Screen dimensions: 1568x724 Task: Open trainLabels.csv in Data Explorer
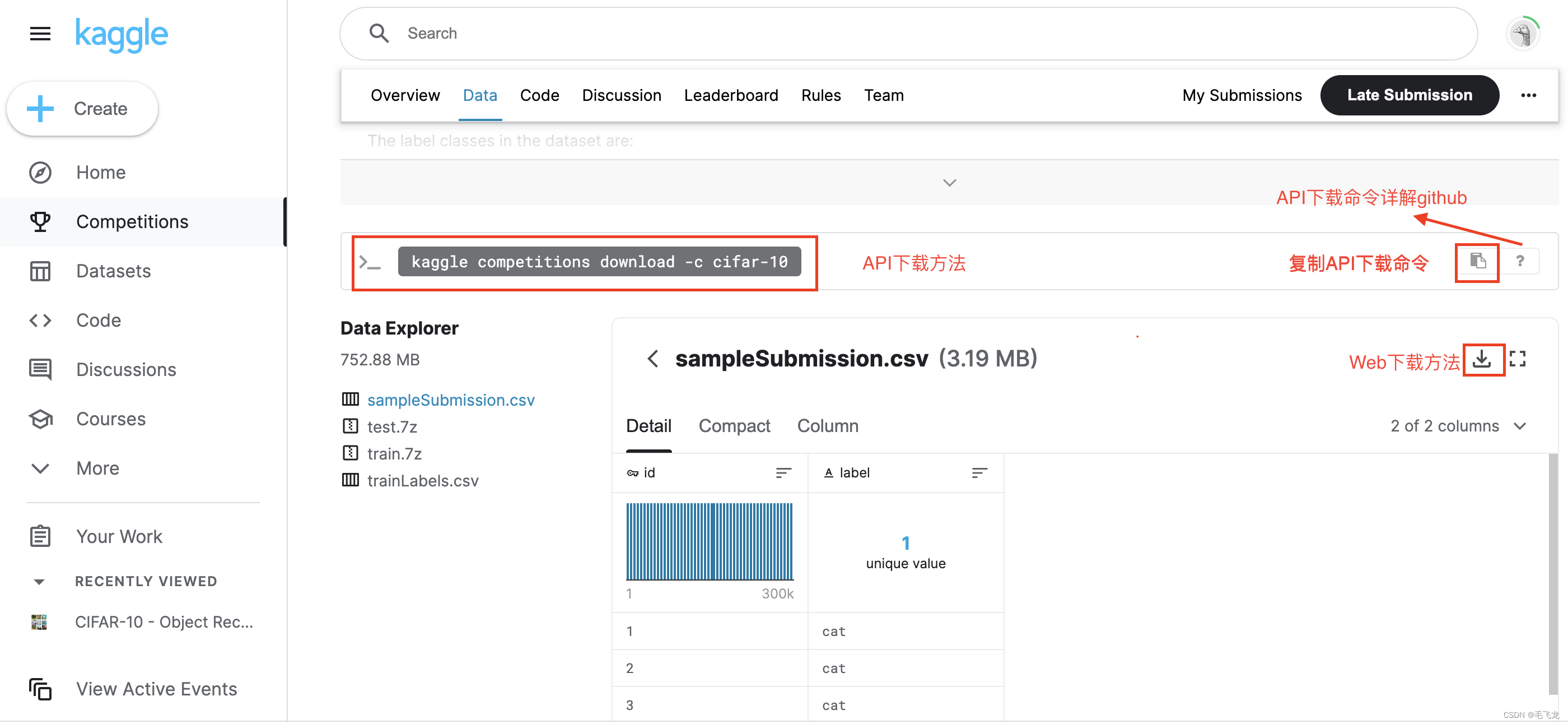click(422, 480)
